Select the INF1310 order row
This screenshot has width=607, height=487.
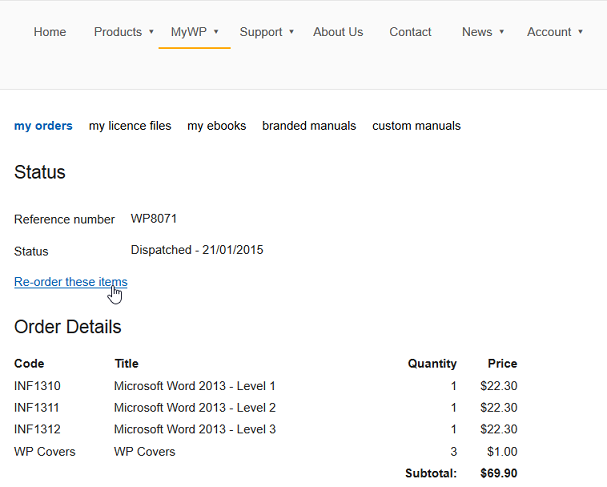click(x=266, y=386)
